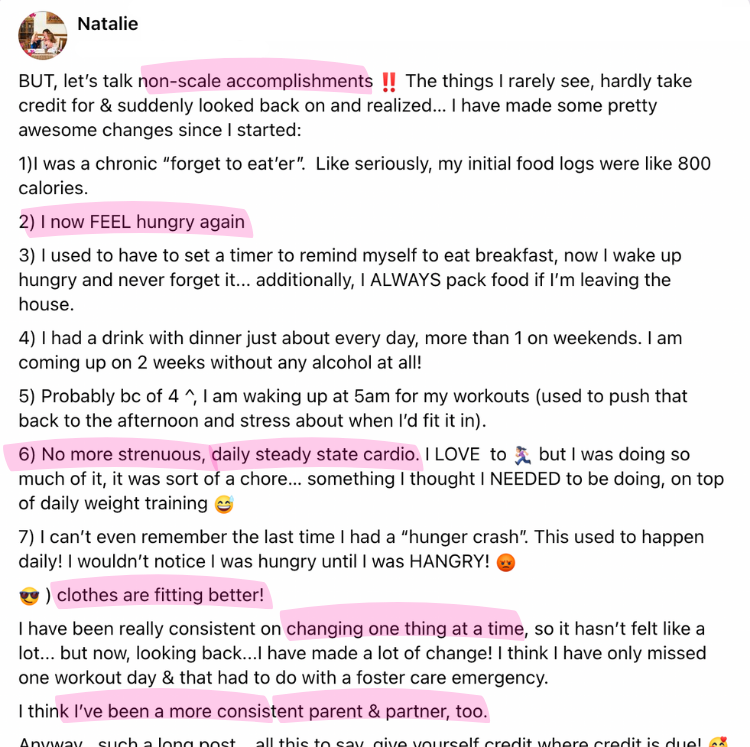
Task: Click the angry face emoji after HANGRY
Action: coord(506,562)
